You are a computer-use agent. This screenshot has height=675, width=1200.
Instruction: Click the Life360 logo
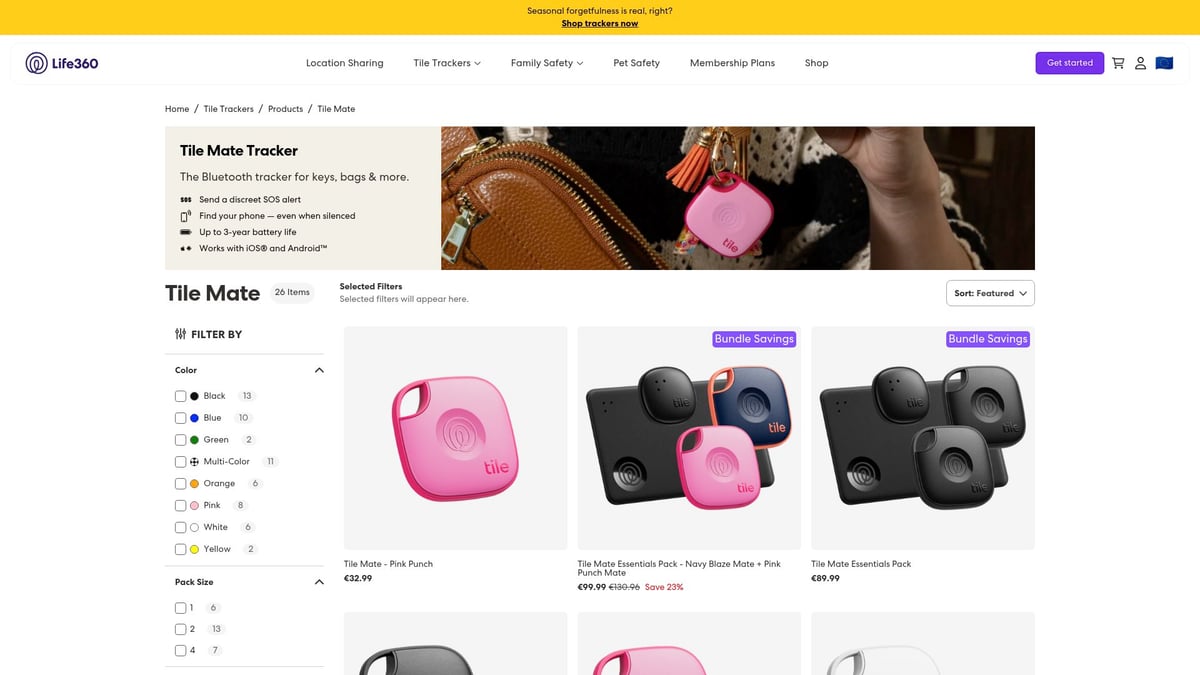coord(62,63)
